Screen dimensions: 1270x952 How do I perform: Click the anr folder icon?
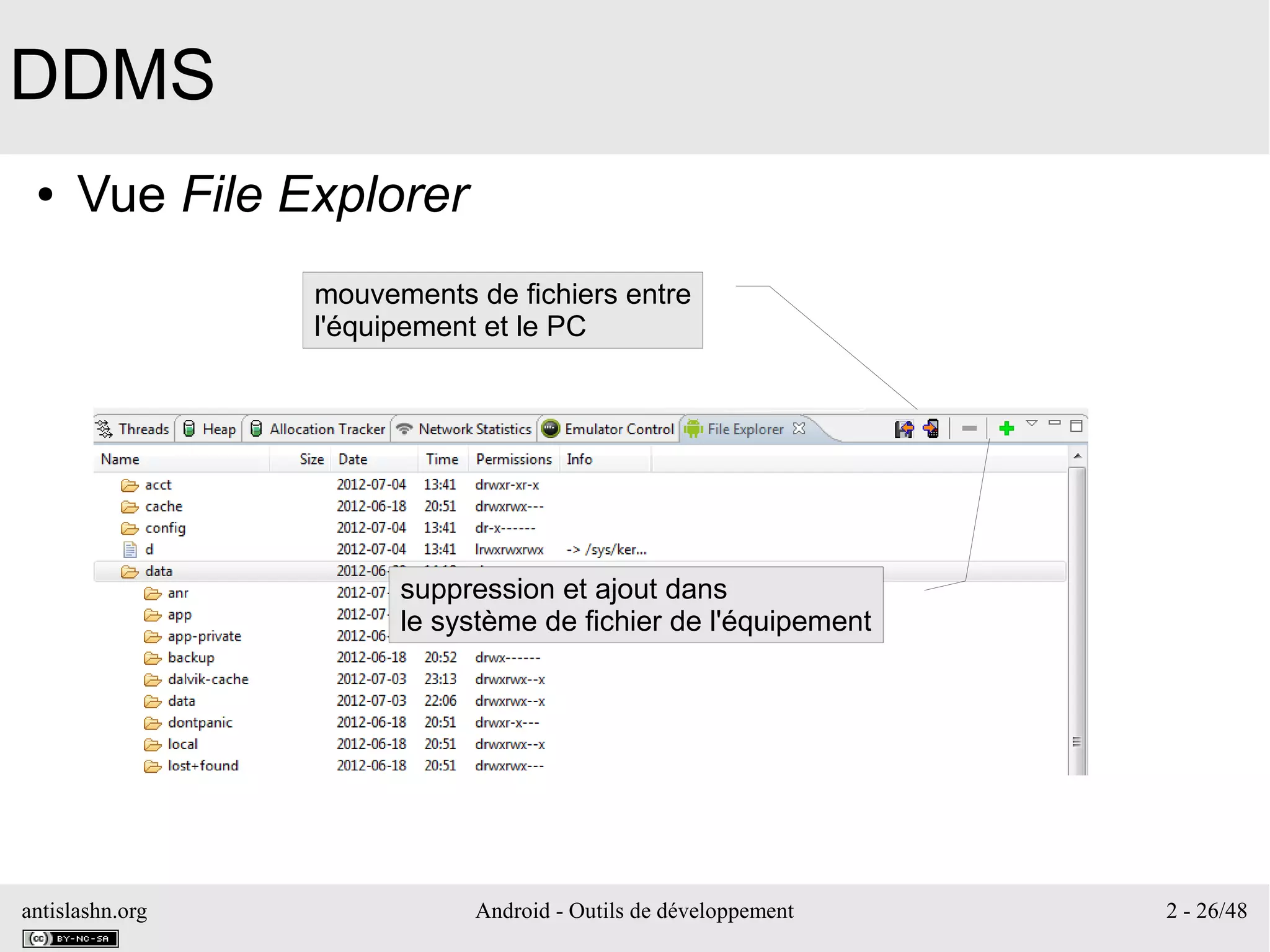point(153,594)
